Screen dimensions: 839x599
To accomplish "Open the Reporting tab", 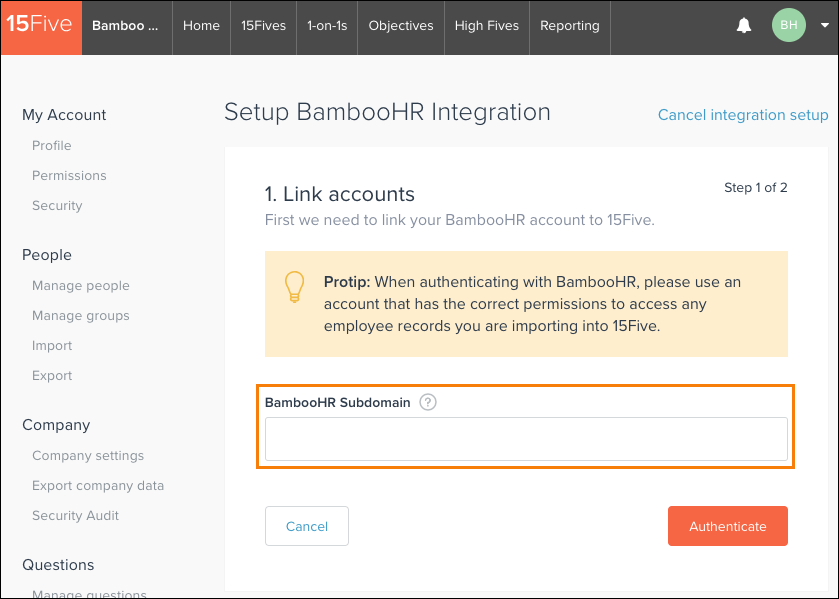I will point(570,26).
